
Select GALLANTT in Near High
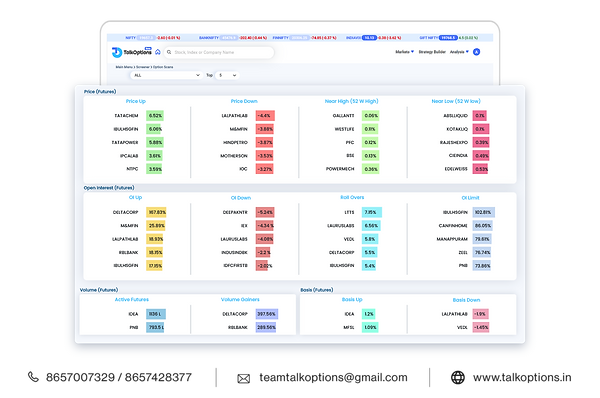click(343, 116)
